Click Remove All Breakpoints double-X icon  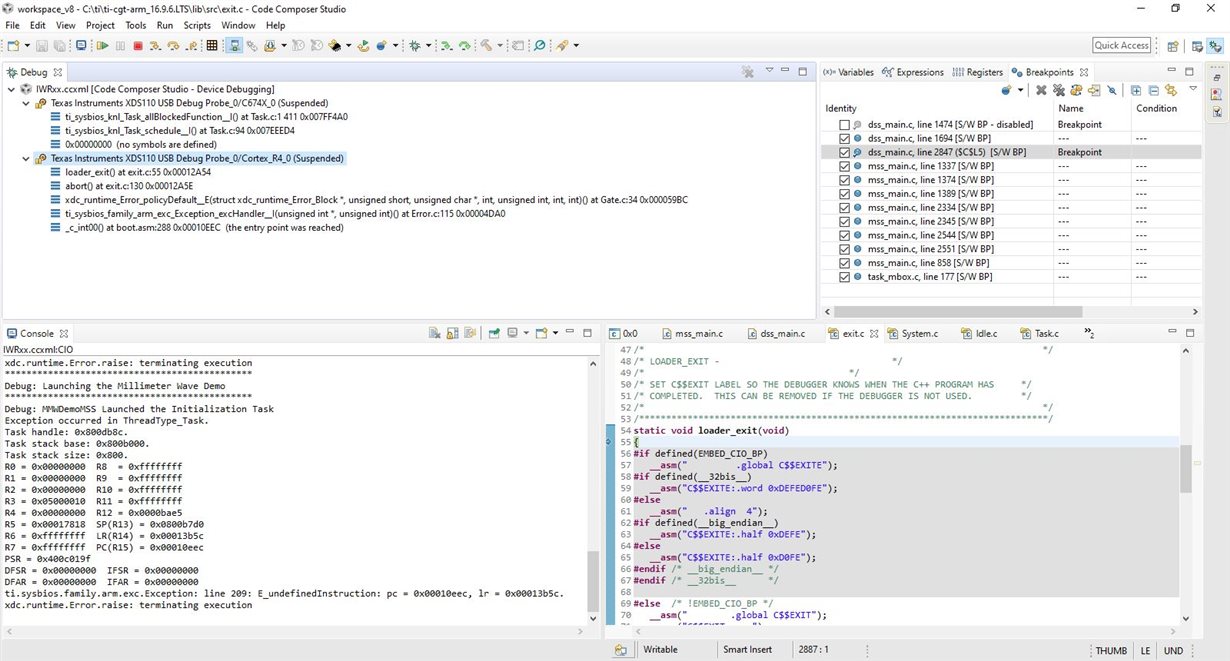pyautogui.click(x=1059, y=90)
